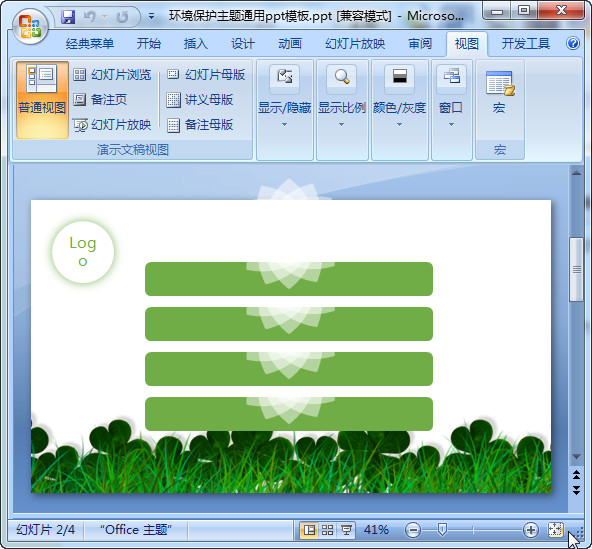Expand the 显示比例 dropdown arrow
This screenshot has width=592, height=549.
point(342,125)
